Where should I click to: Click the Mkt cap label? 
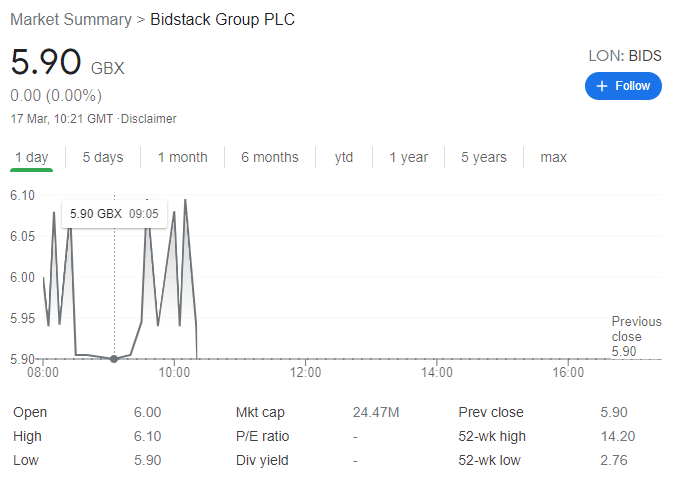point(260,412)
